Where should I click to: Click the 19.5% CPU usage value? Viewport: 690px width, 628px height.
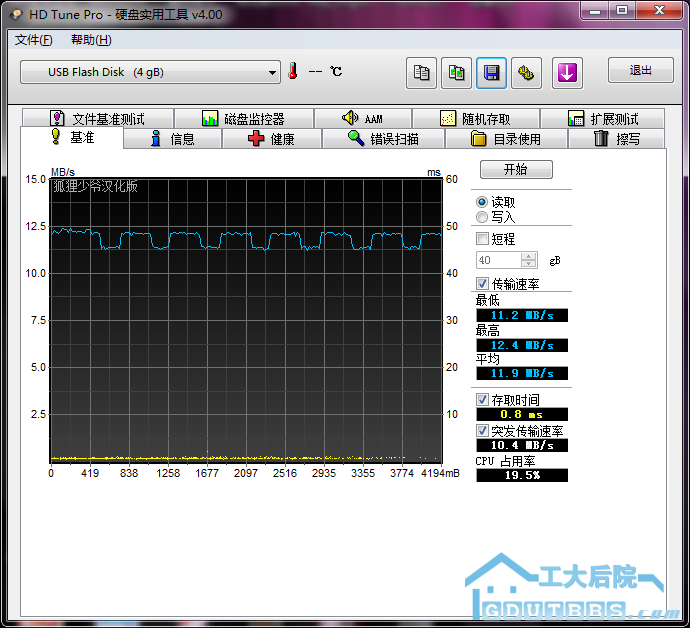[522, 475]
